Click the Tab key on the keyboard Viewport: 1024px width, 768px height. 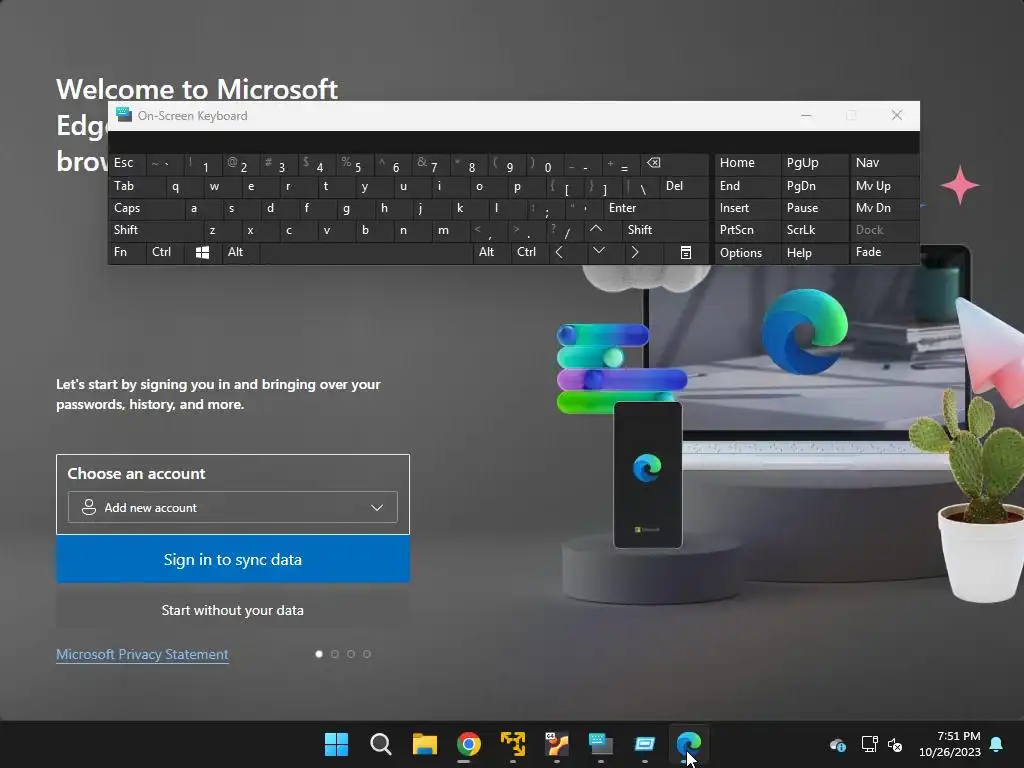click(136, 186)
